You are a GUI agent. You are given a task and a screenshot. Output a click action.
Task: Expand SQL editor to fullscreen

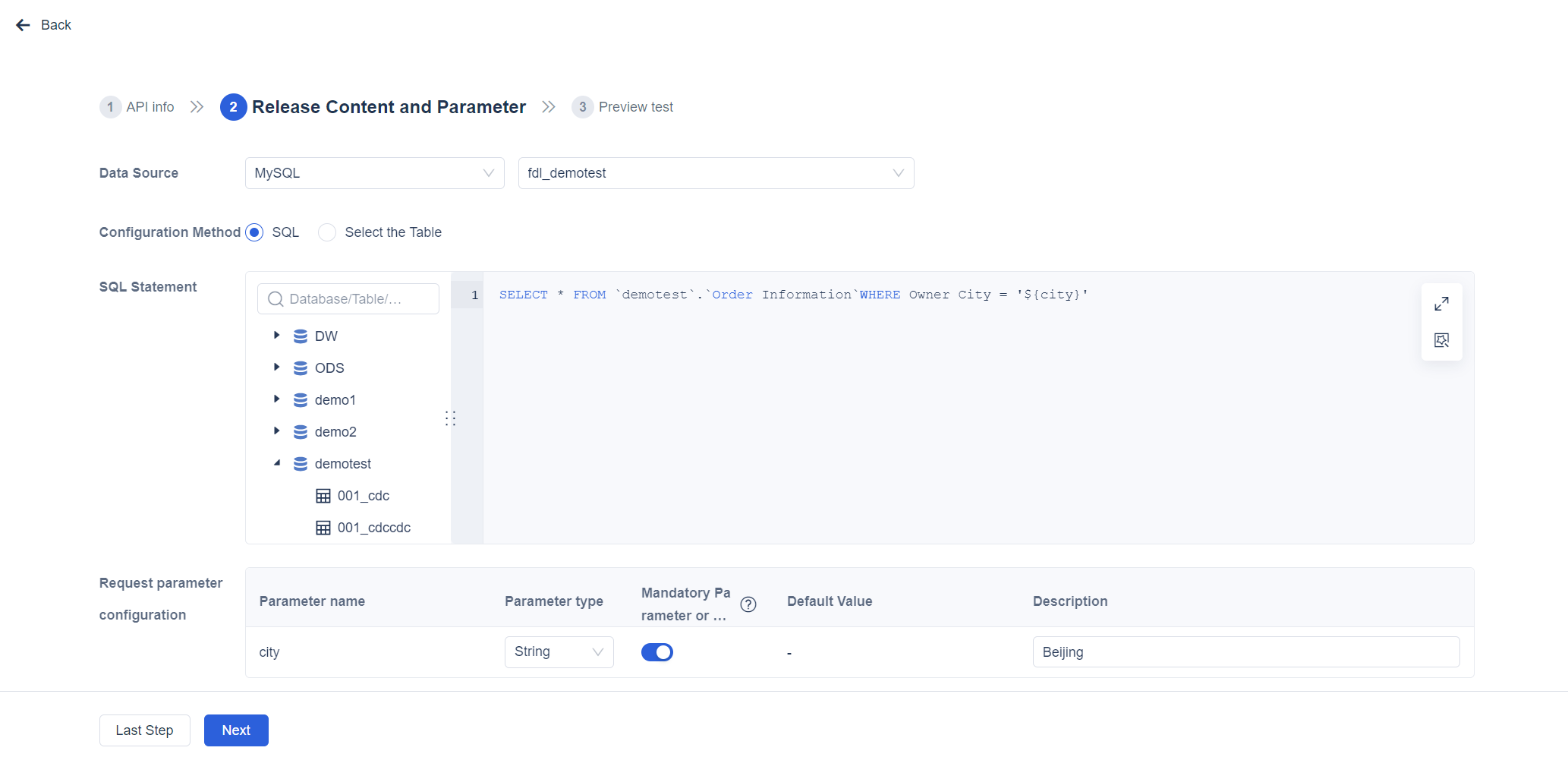coord(1441,304)
